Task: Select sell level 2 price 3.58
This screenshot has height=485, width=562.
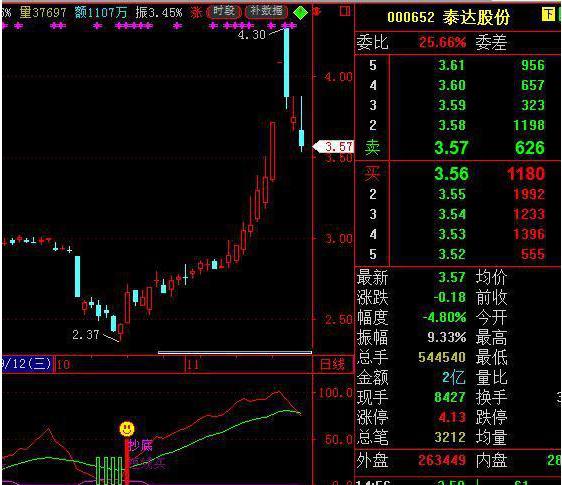Action: coord(452,125)
